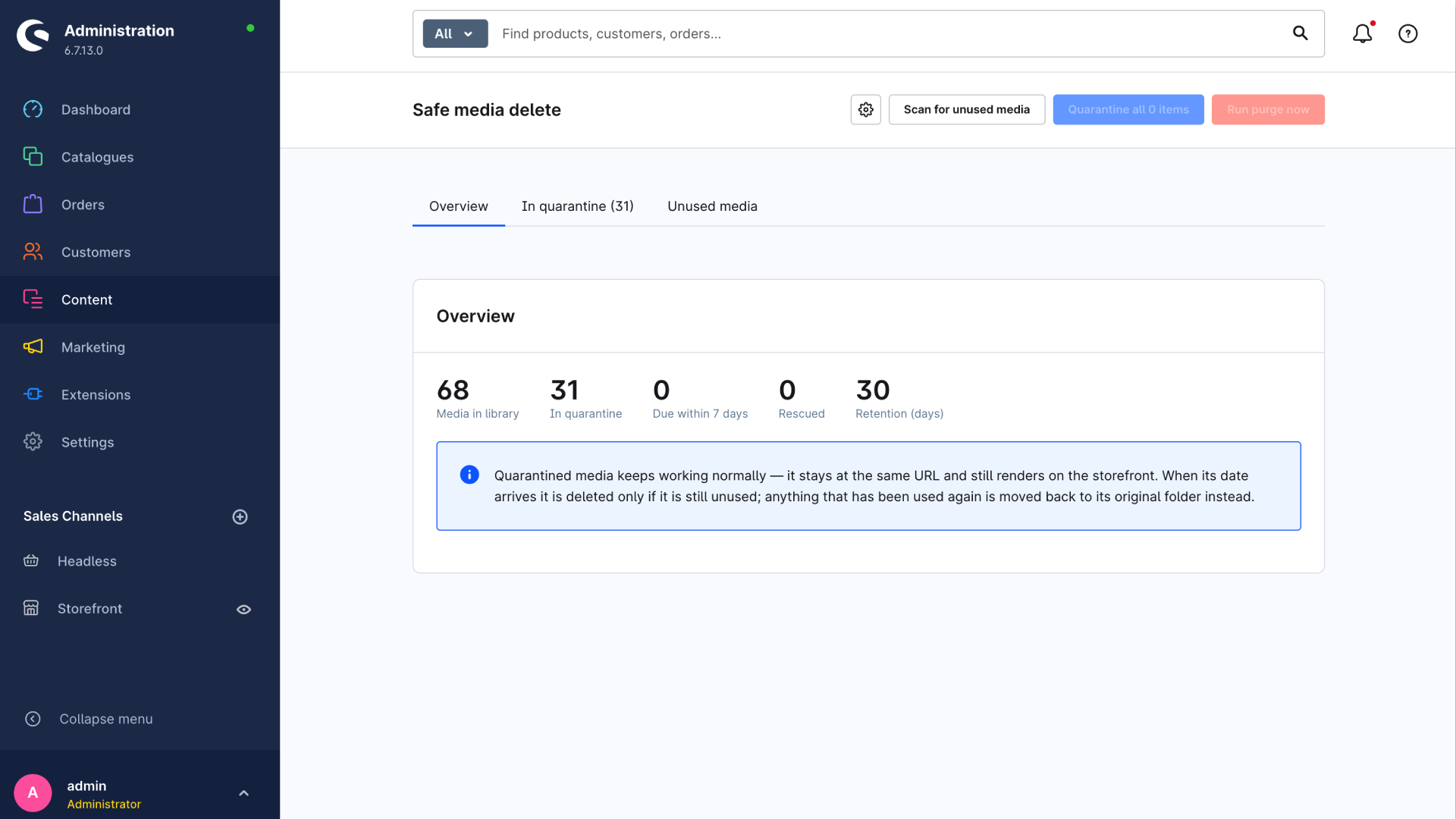
Task: Click the Catalogues sidebar icon
Action: (33, 156)
